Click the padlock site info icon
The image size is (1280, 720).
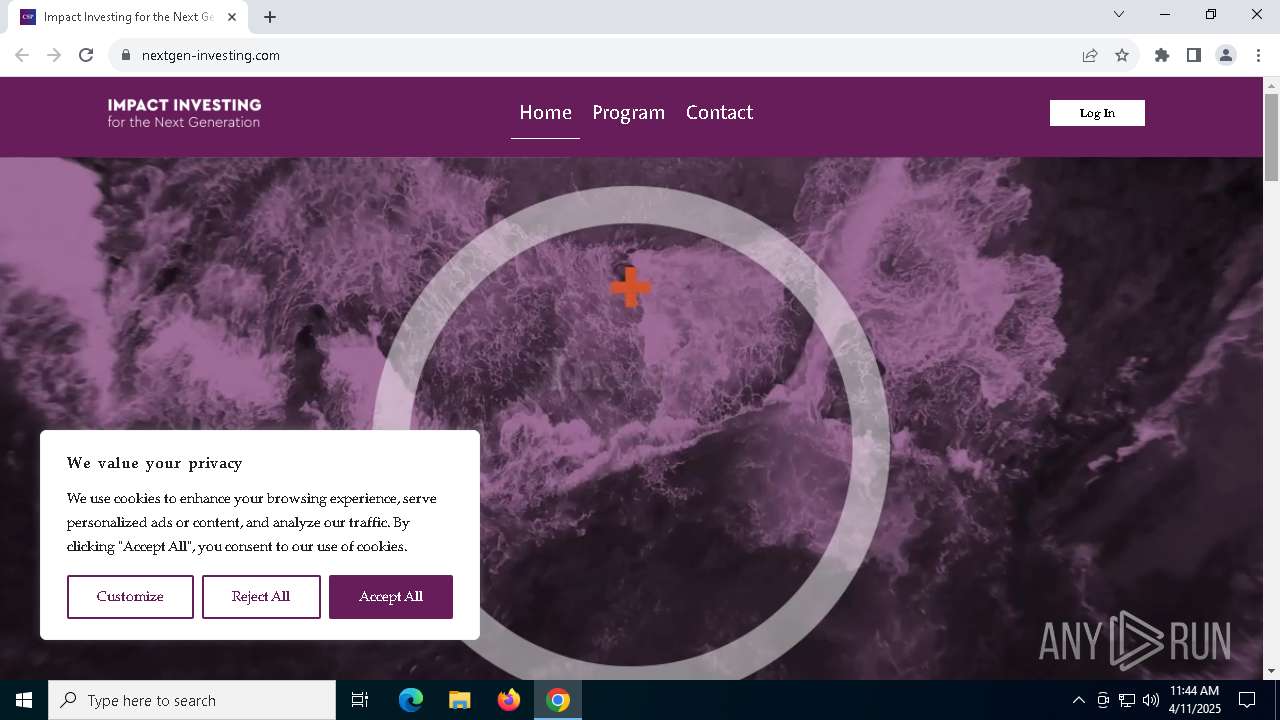pyautogui.click(x=126, y=56)
